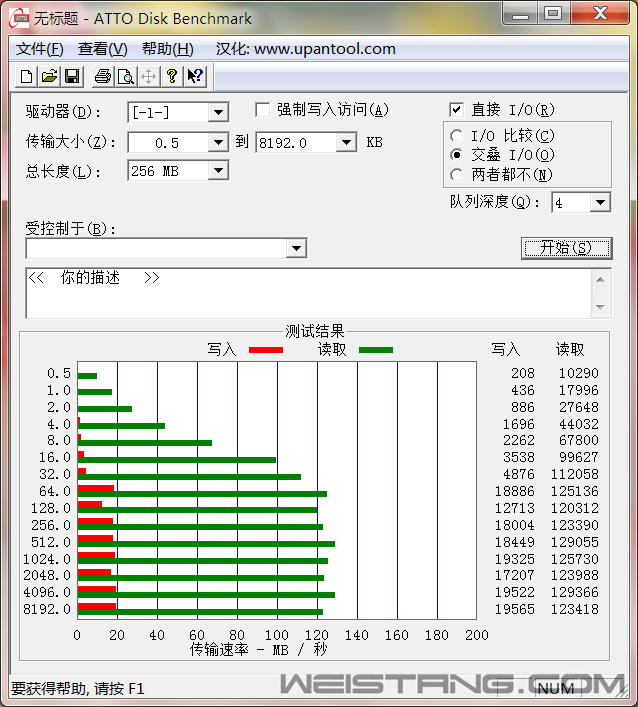Click description box scroll up arrow
Image resolution: width=638 pixels, height=707 pixels.
pos(600,280)
